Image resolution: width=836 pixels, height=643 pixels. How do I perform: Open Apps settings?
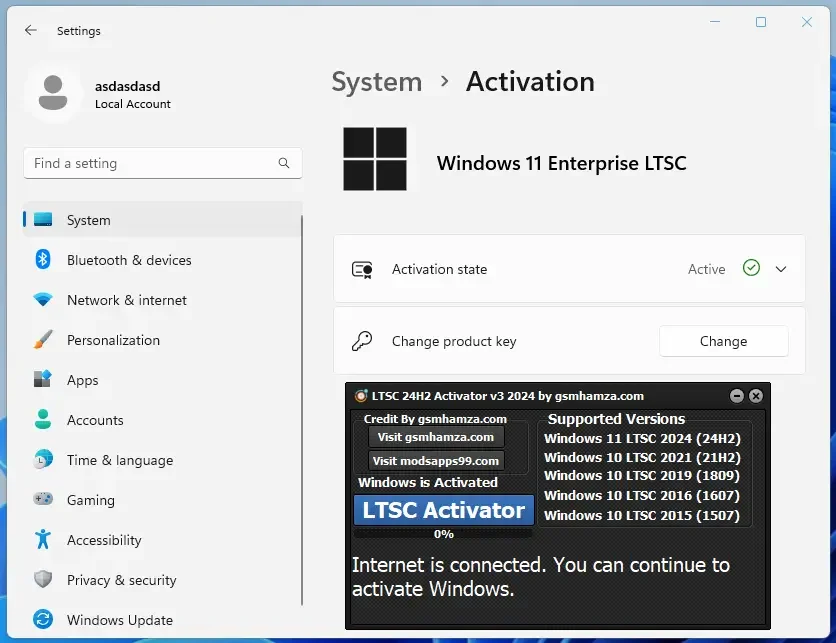coord(82,380)
